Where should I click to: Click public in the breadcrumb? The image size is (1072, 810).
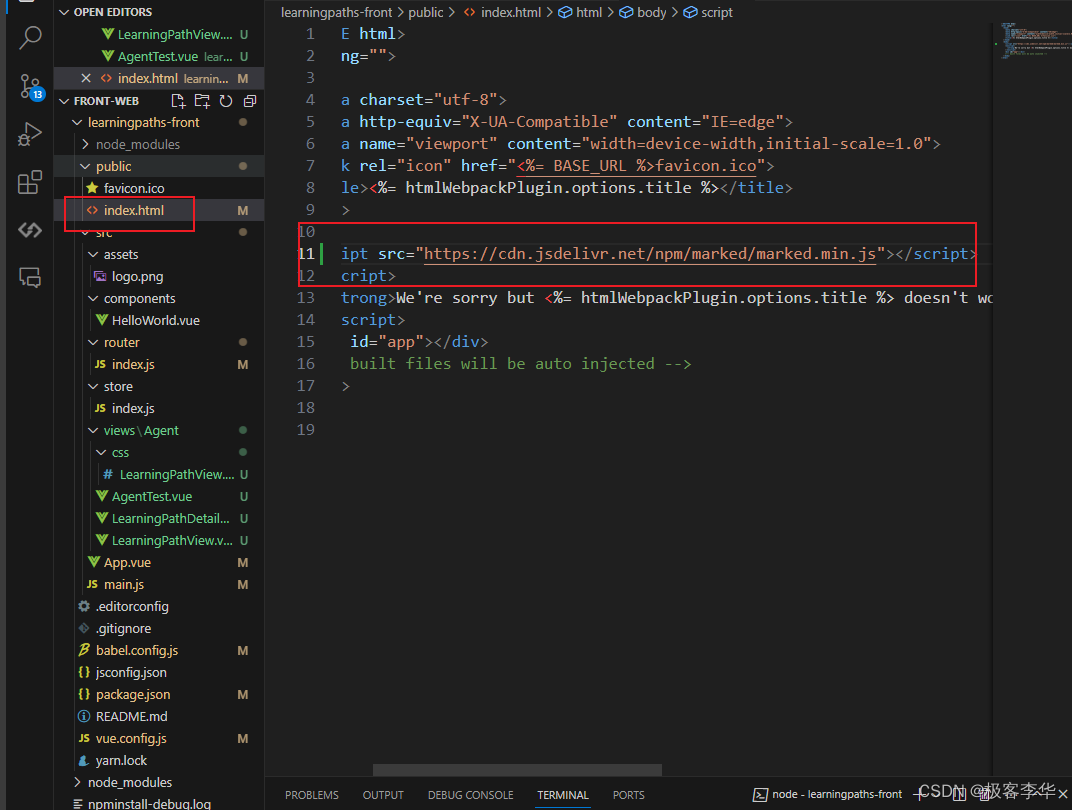(426, 12)
